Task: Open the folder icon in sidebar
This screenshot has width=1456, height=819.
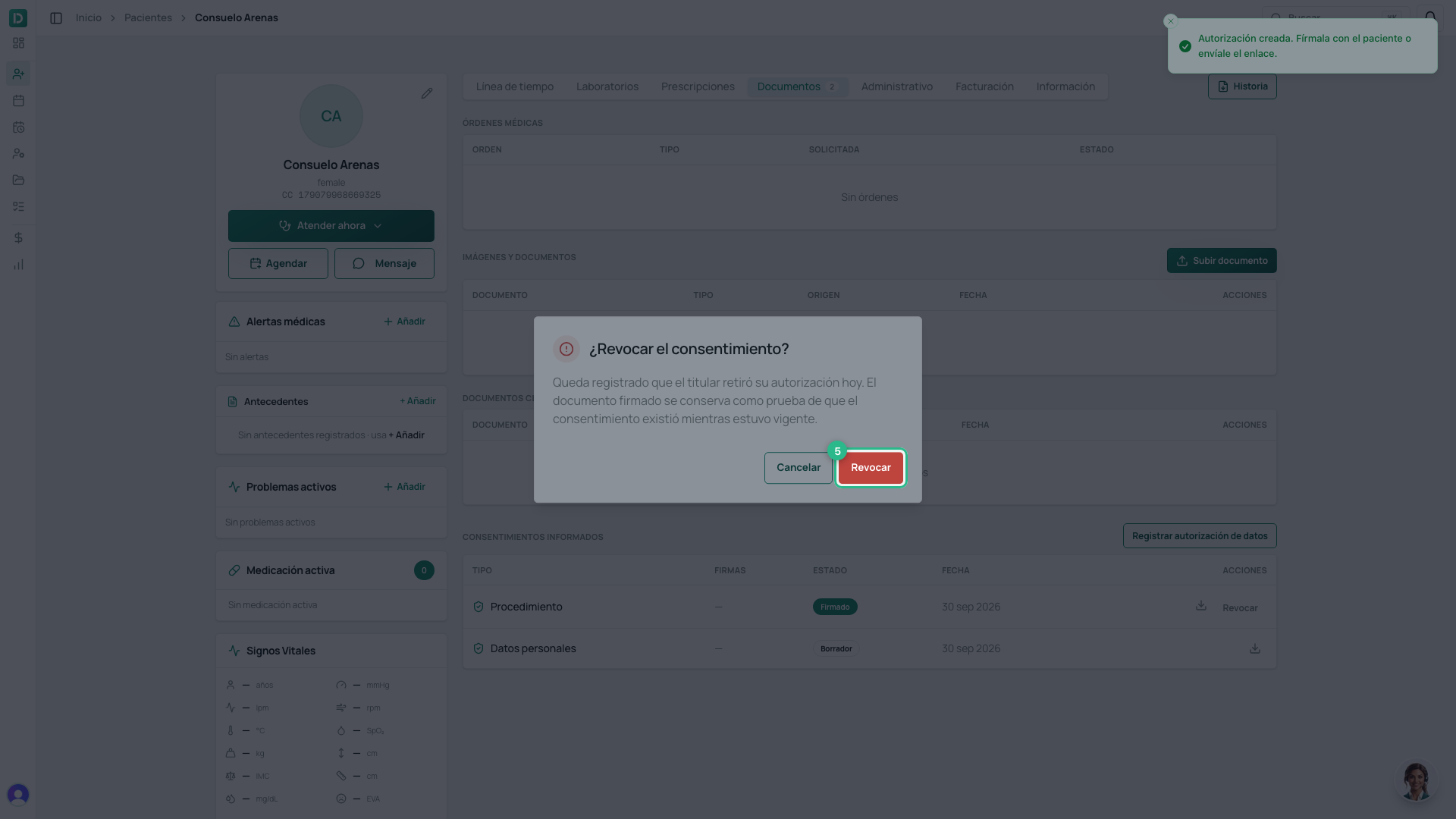Action: click(18, 180)
